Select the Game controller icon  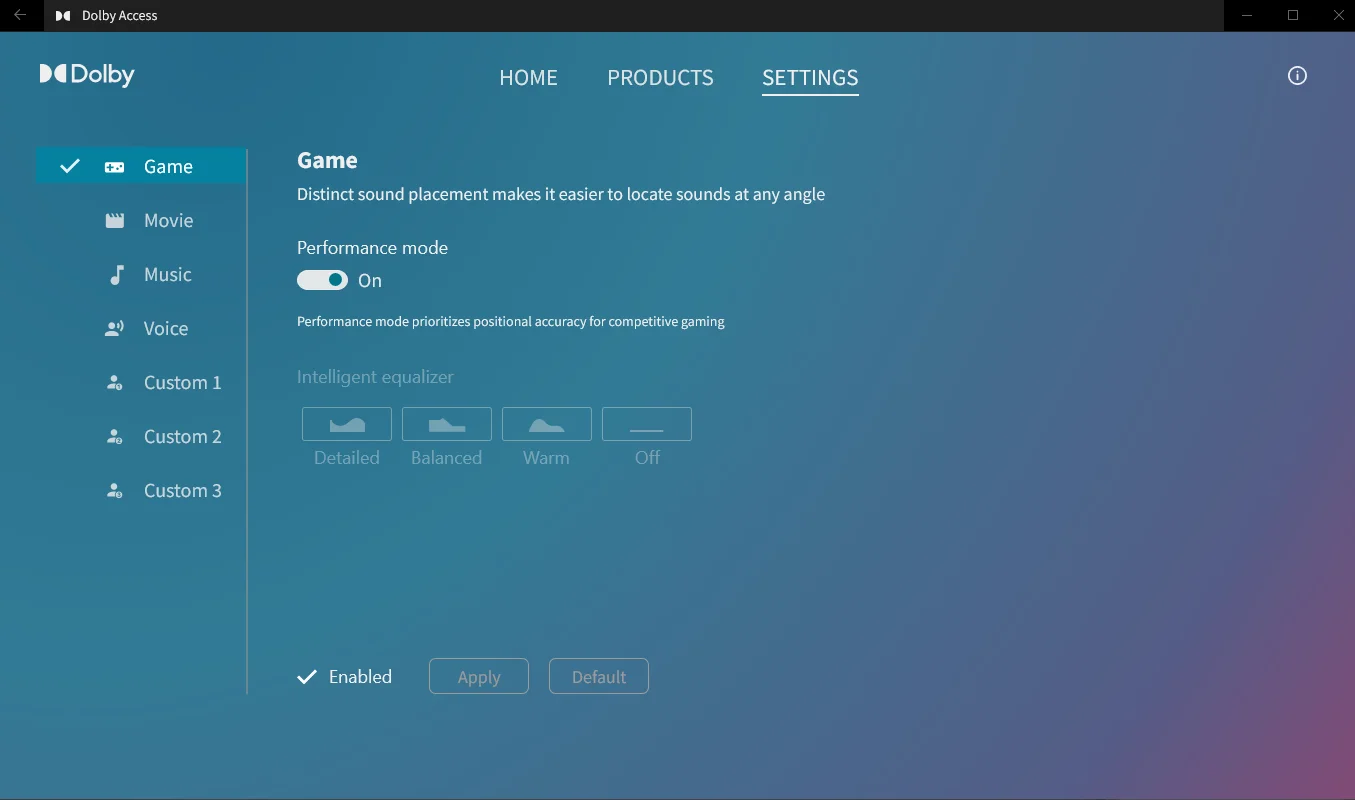tap(115, 167)
